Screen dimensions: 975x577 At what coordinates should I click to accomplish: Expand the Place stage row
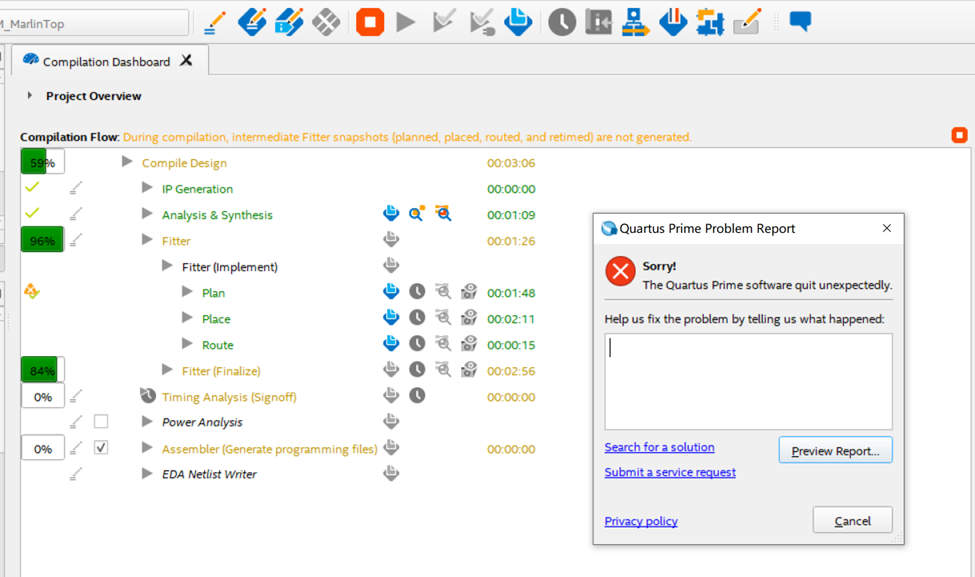[187, 318]
